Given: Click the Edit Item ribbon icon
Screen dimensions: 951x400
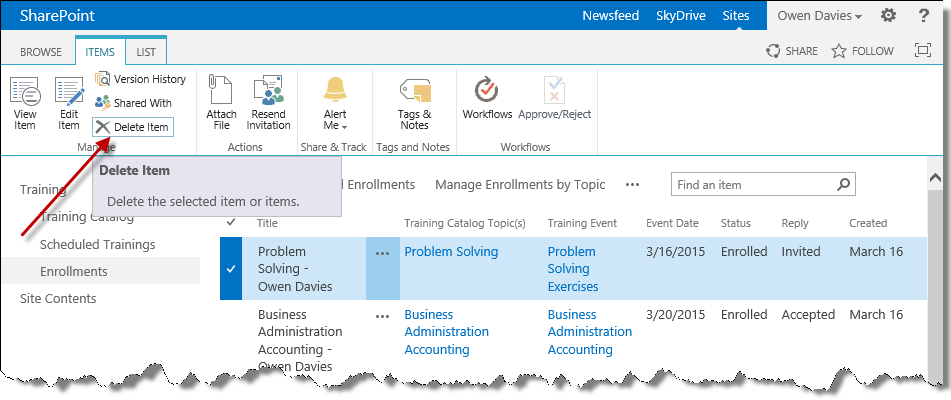Looking at the screenshot, I should coord(69,104).
